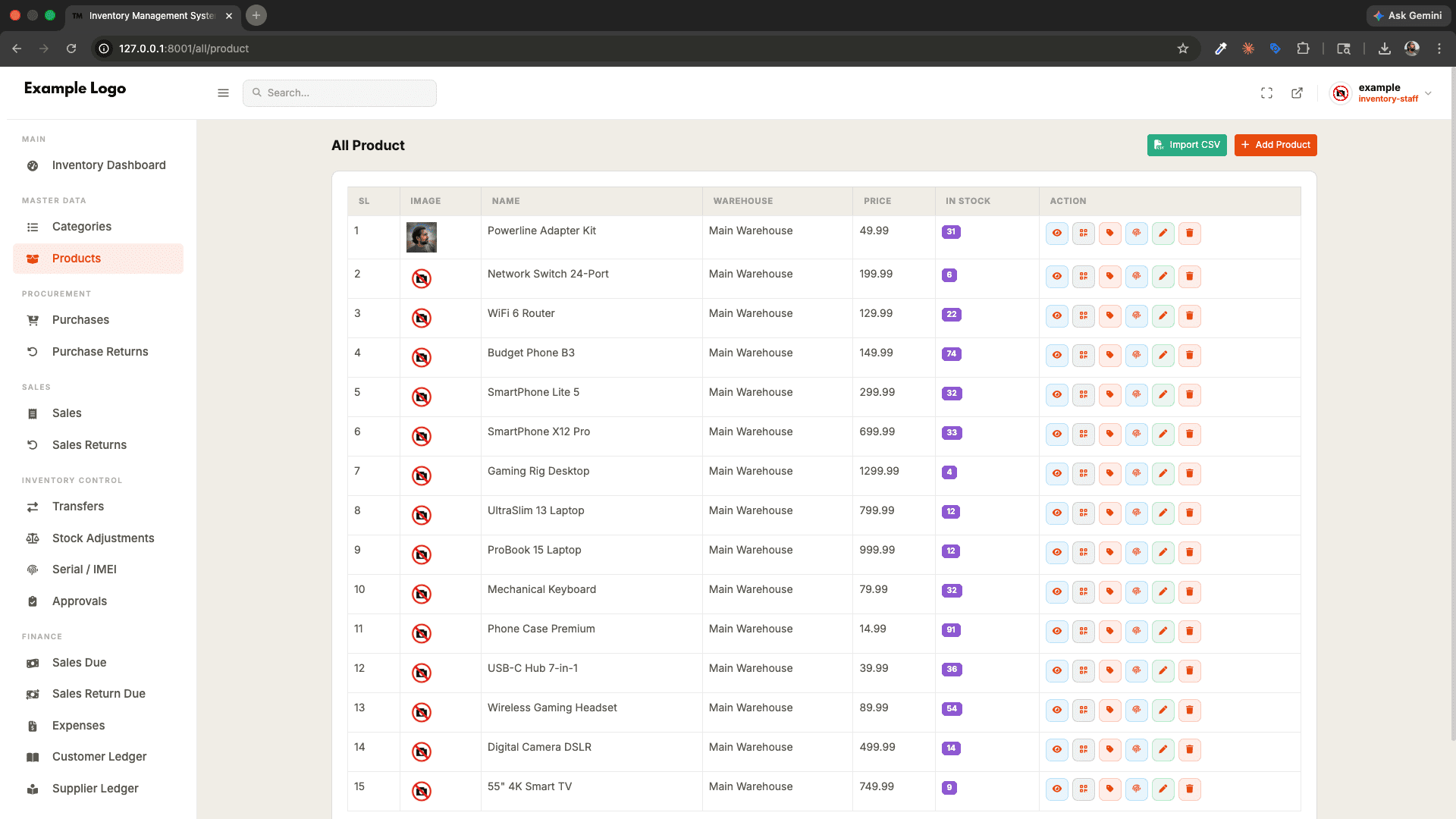Click the Ask Gemini button
Screen dimensions: 1456x819
coord(1407,15)
